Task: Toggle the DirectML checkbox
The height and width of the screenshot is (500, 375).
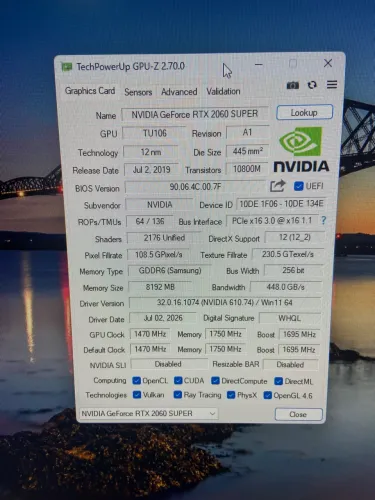Action: [278, 381]
